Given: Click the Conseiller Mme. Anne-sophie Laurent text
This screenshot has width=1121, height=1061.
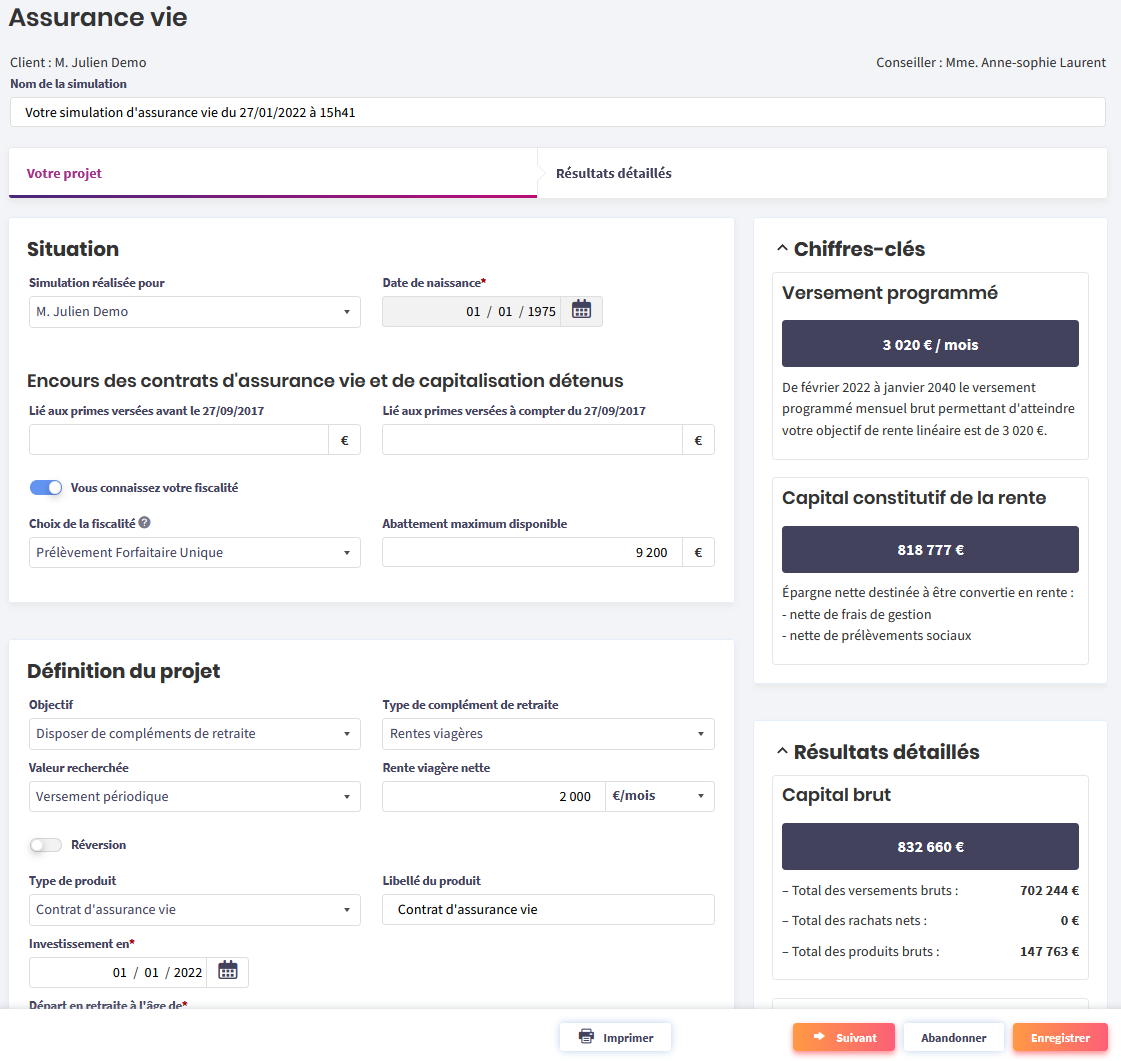Looking at the screenshot, I should [x=991, y=62].
